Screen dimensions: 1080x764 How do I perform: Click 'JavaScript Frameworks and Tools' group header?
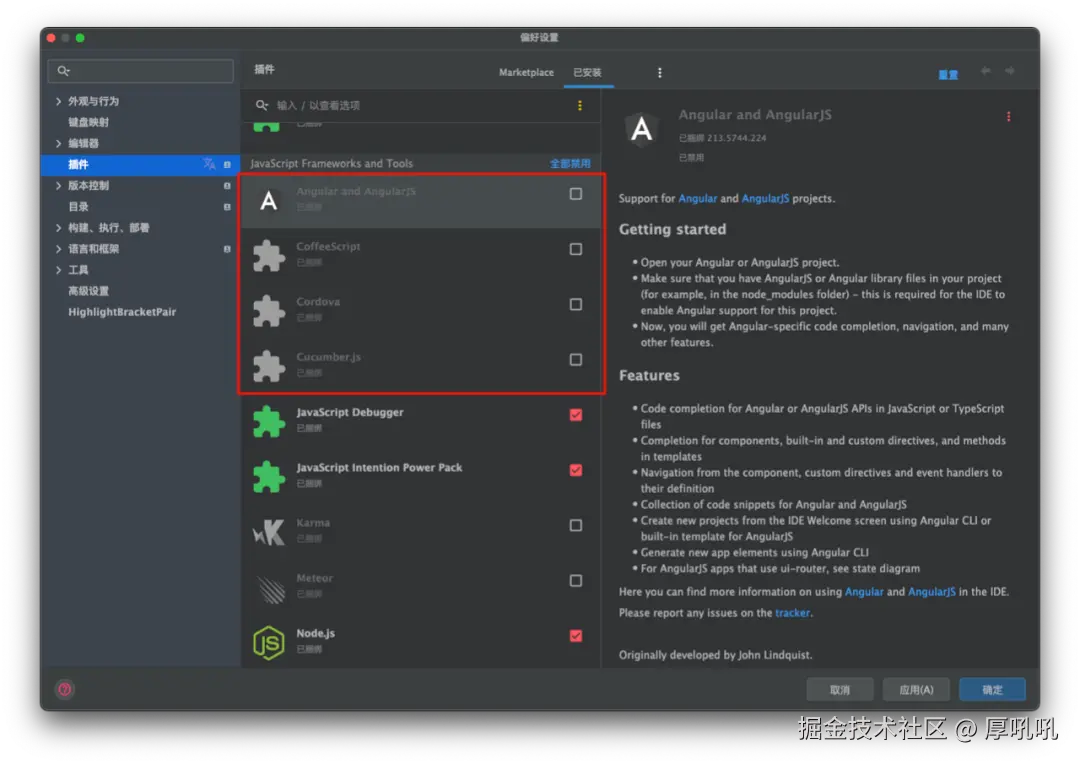click(331, 163)
